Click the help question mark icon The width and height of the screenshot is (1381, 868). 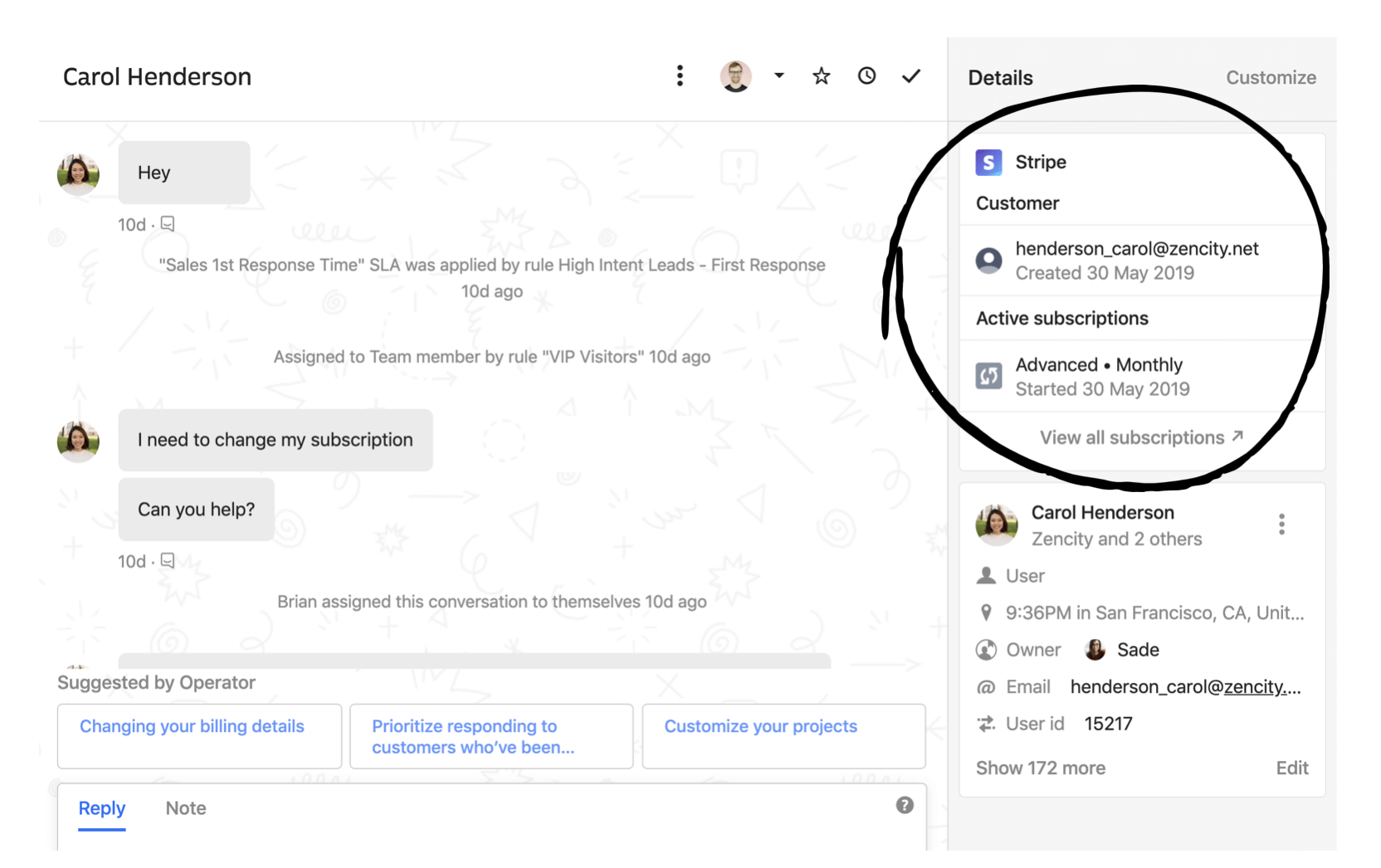coord(905,805)
